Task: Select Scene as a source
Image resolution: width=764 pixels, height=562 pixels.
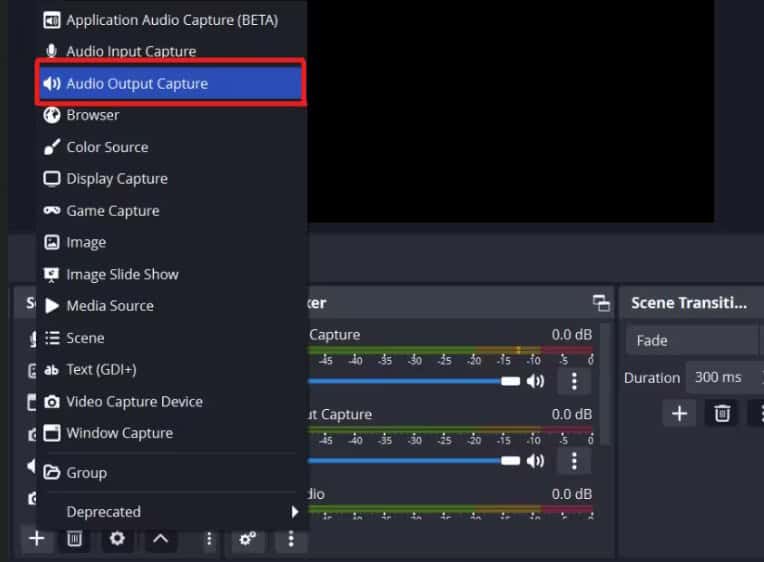Action: click(172, 338)
